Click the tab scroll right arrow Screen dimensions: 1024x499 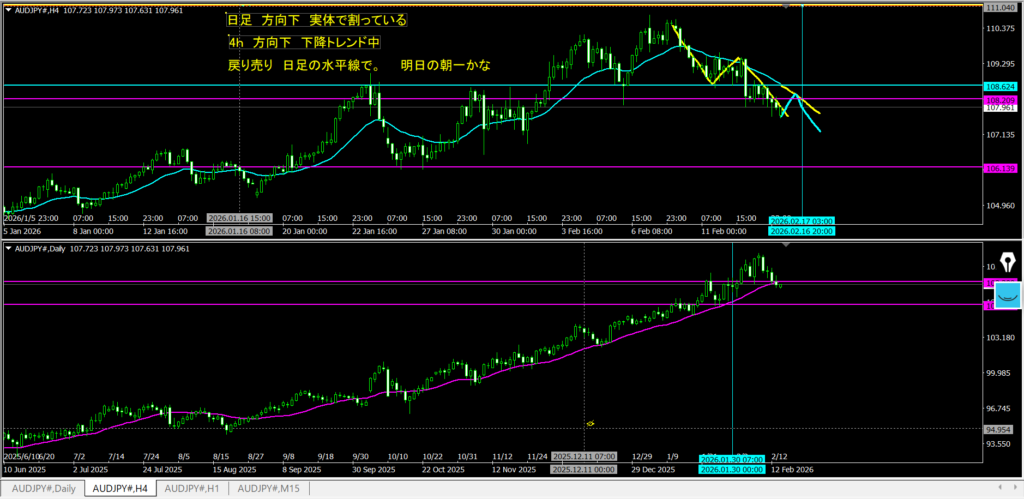(1014, 489)
